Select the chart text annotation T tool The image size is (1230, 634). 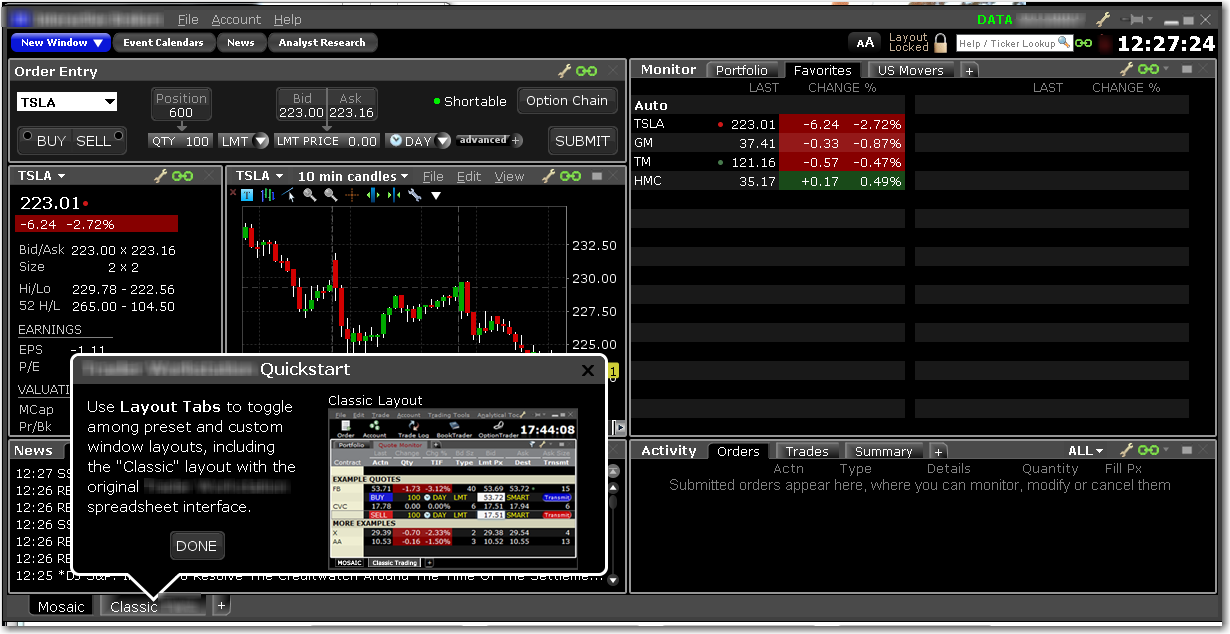click(x=247, y=195)
